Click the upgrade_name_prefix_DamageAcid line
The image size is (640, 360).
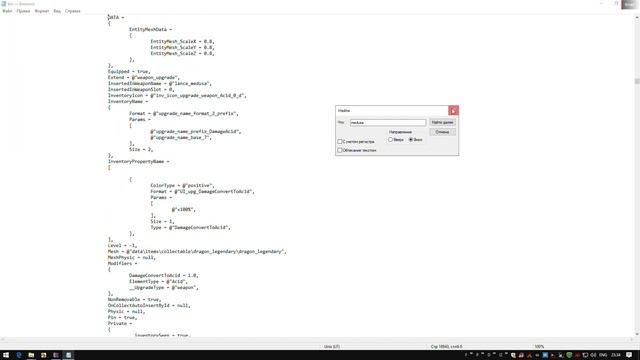click(x=196, y=131)
